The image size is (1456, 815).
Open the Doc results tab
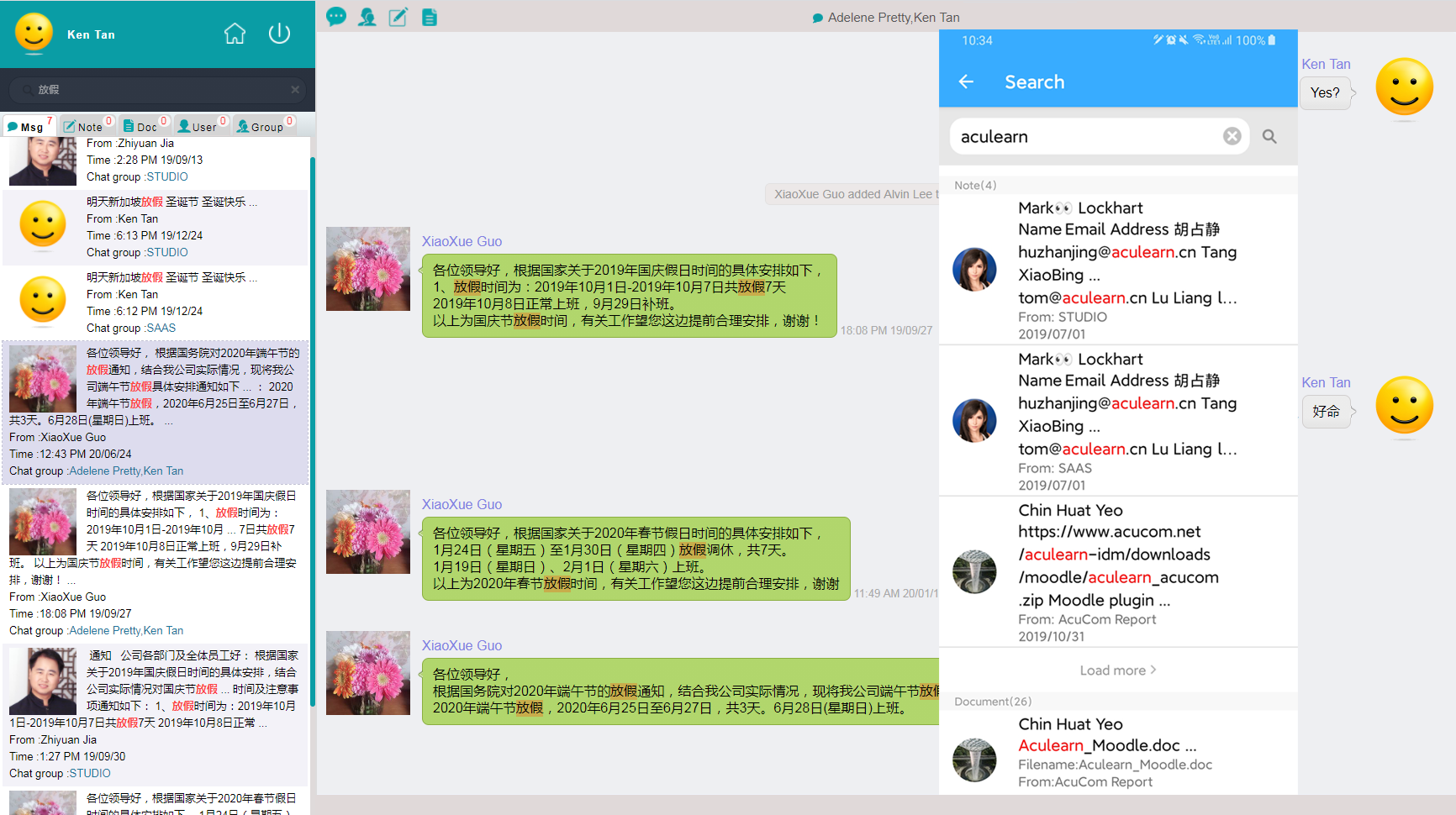(145, 126)
